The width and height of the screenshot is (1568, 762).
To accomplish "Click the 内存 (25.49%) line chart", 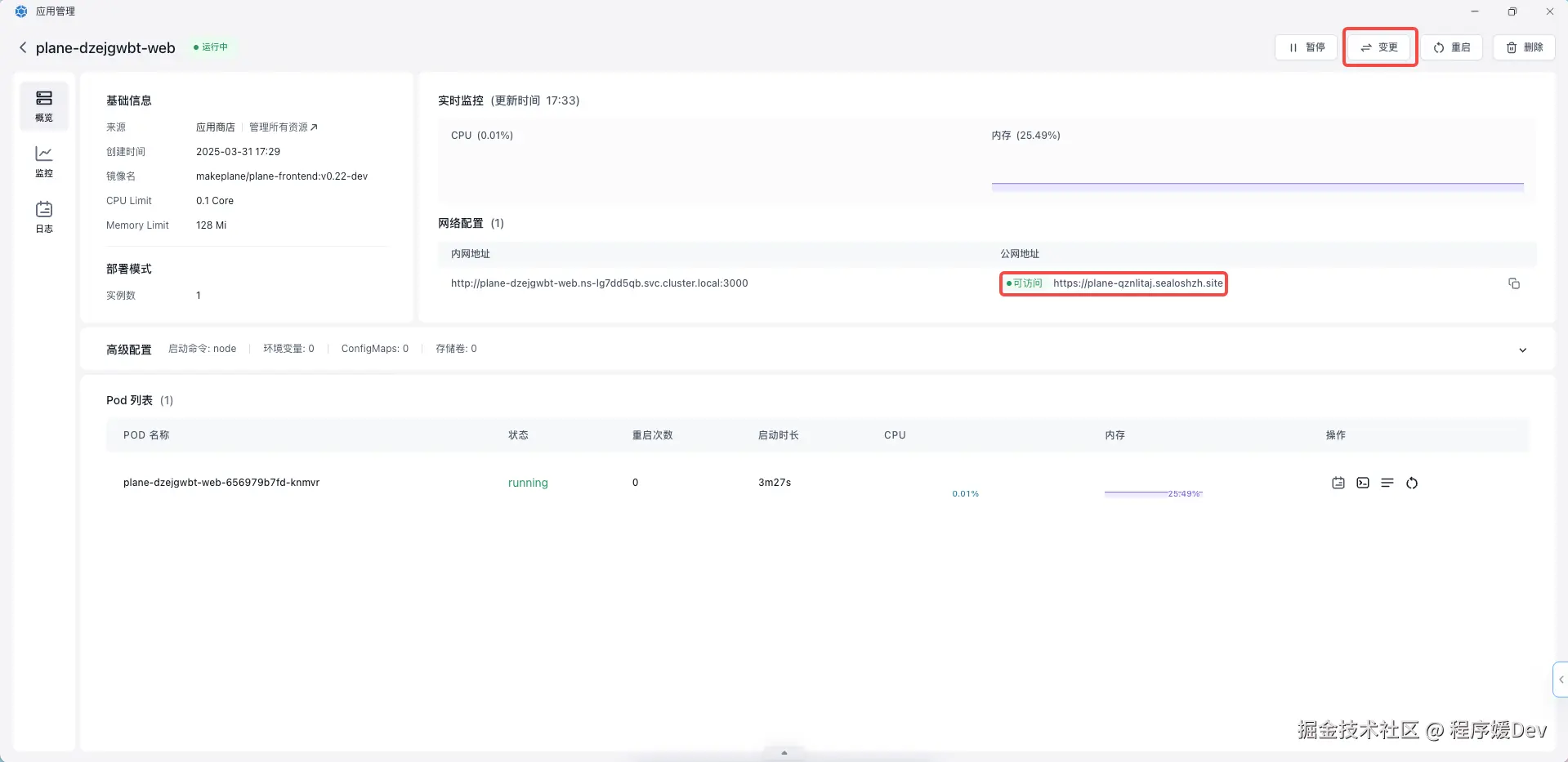I will [1258, 160].
